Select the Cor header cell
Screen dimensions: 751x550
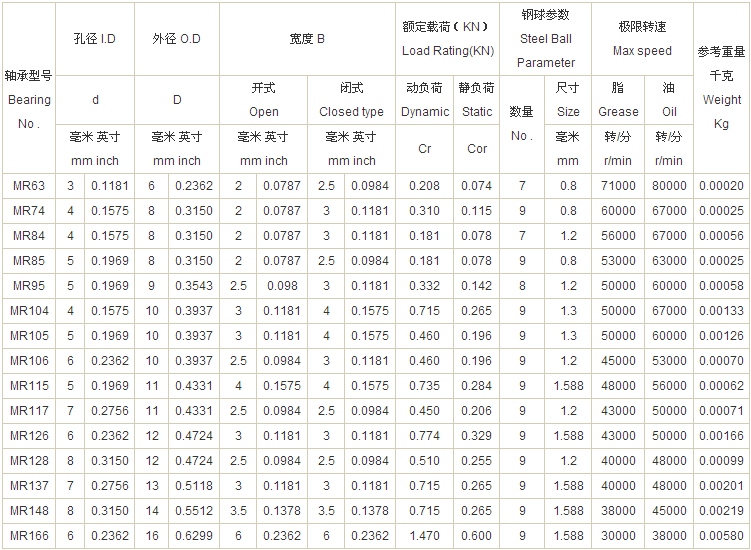477,149
